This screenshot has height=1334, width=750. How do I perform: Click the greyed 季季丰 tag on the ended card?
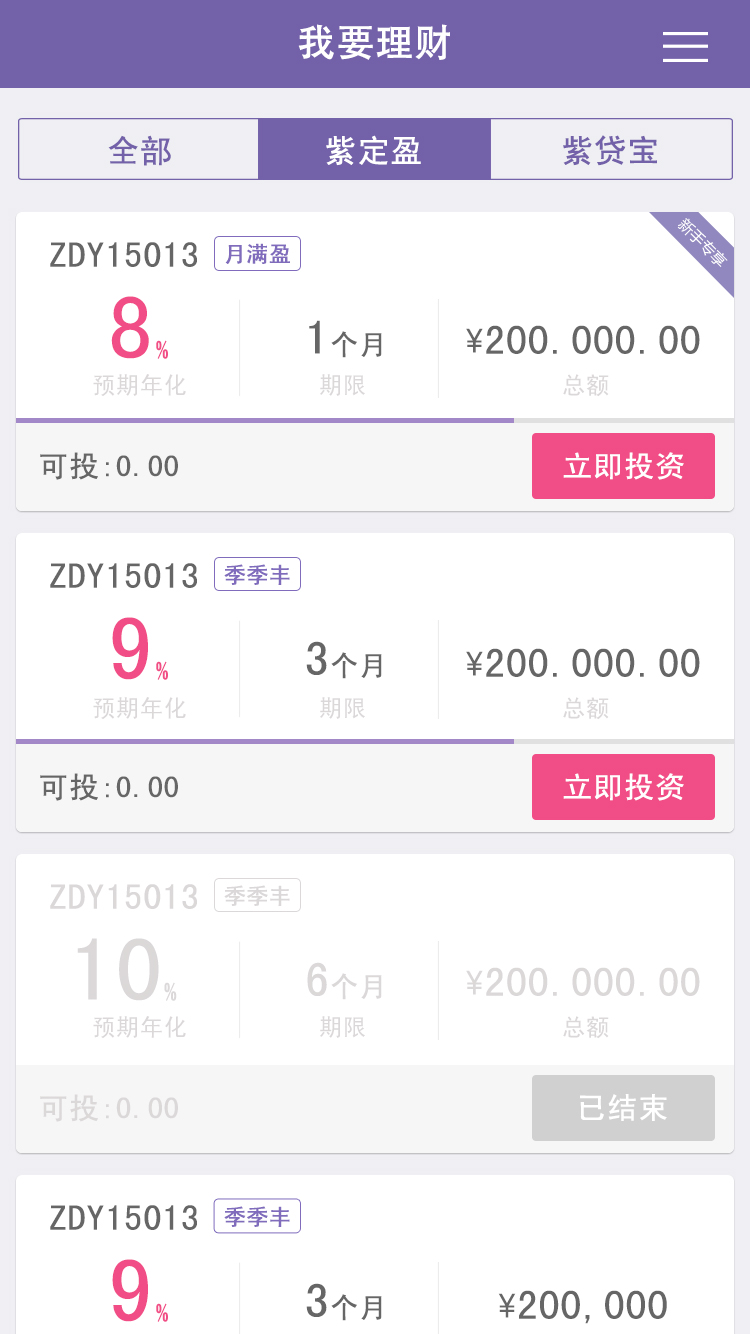[x=257, y=896]
